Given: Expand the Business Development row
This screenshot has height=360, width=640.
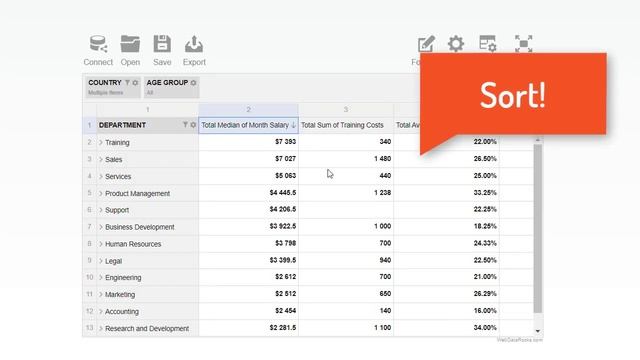Looking at the screenshot, I should (x=101, y=227).
